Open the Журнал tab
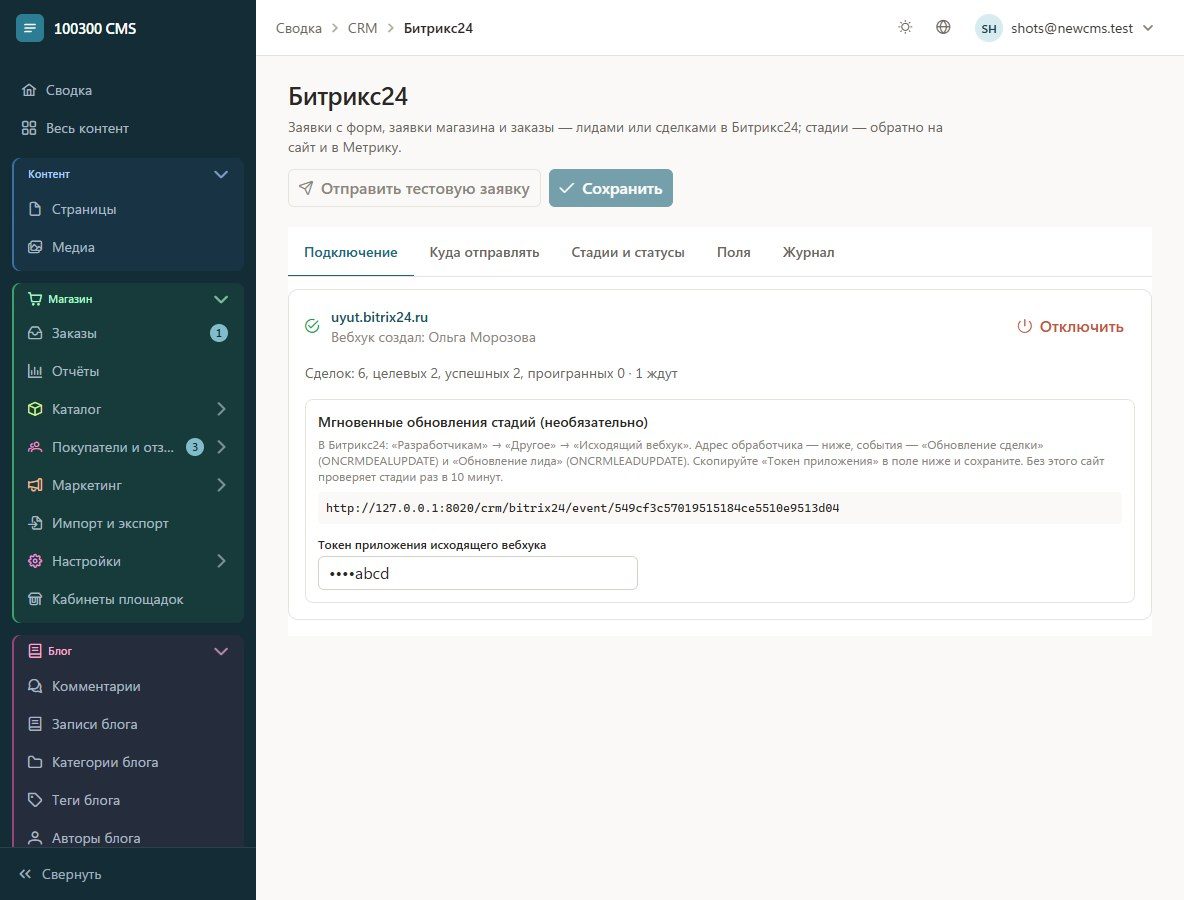Image resolution: width=1184 pixels, height=900 pixels. (x=808, y=252)
